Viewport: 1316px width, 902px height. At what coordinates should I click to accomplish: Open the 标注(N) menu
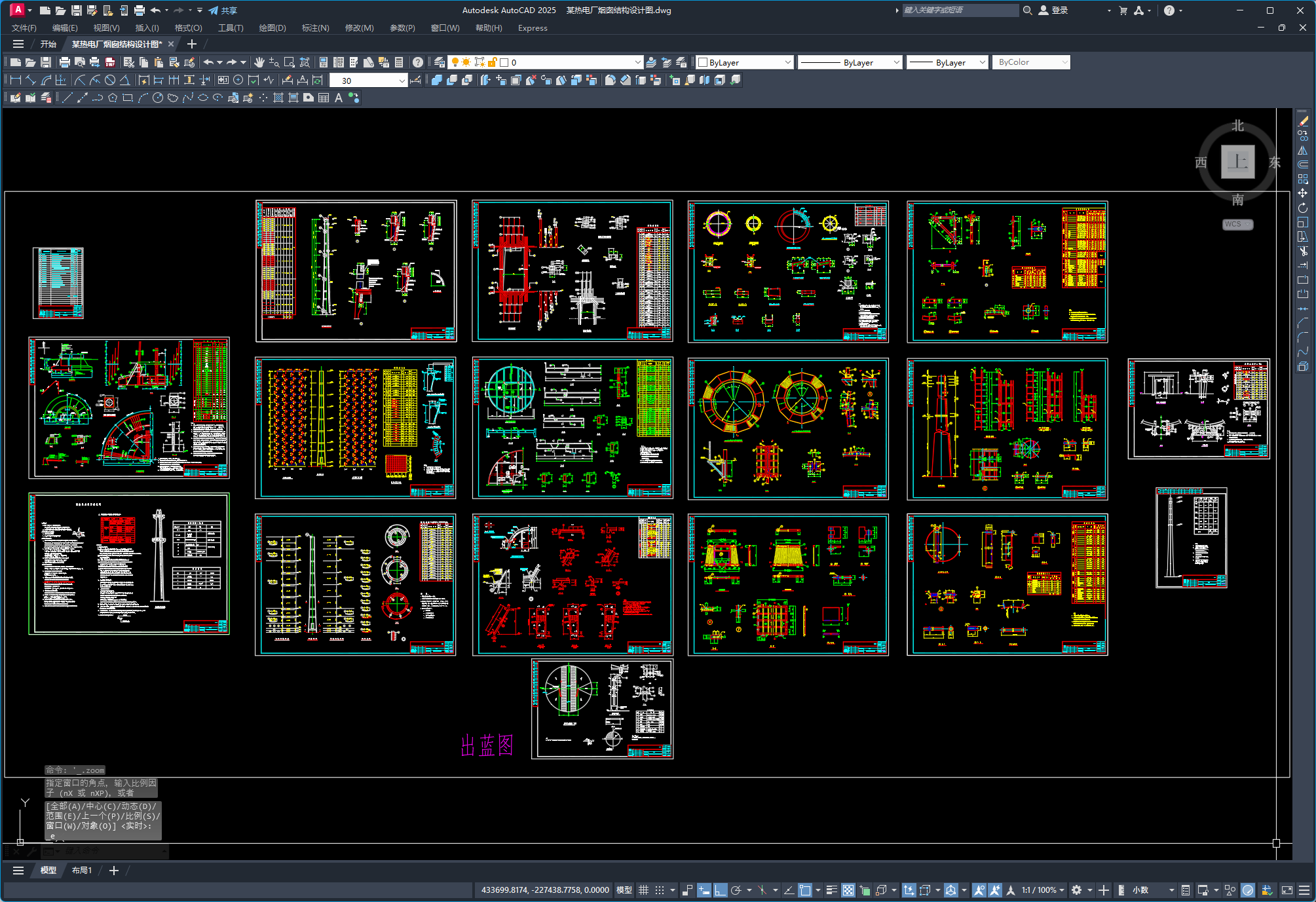pyautogui.click(x=315, y=28)
